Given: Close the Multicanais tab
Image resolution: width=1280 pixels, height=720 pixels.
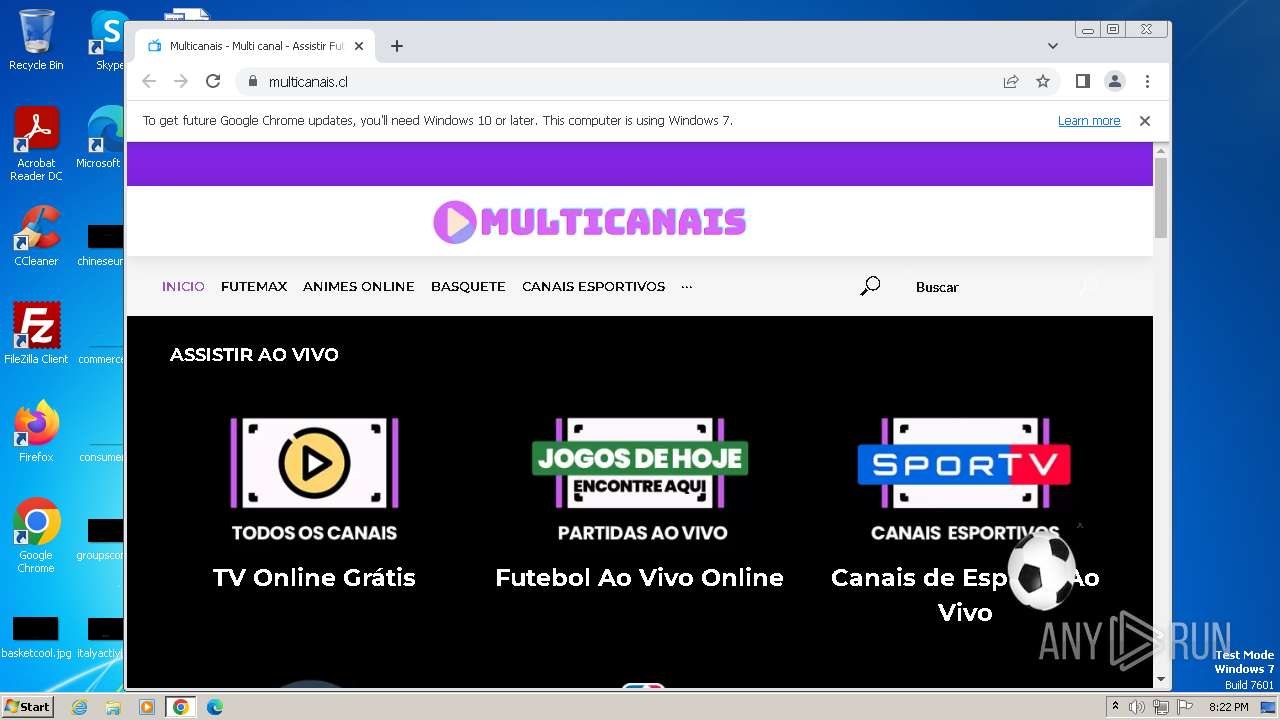Looking at the screenshot, I should [x=359, y=46].
